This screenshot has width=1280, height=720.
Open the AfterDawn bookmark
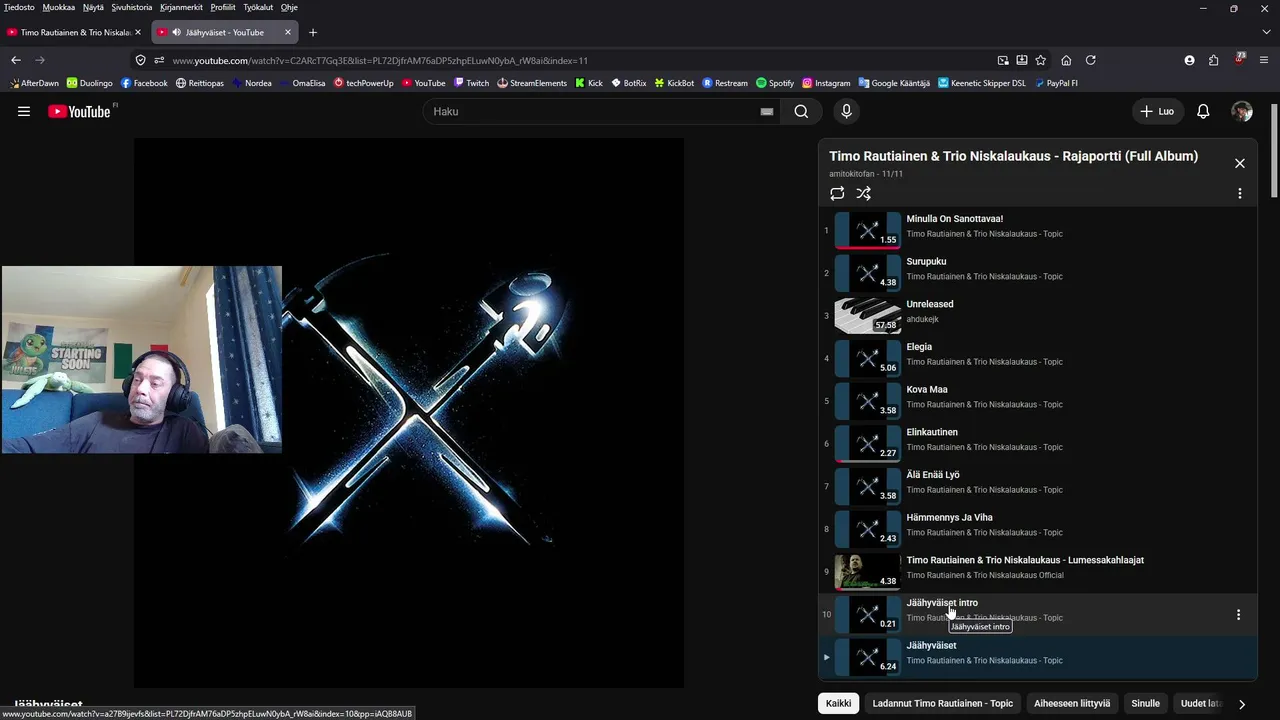34,83
